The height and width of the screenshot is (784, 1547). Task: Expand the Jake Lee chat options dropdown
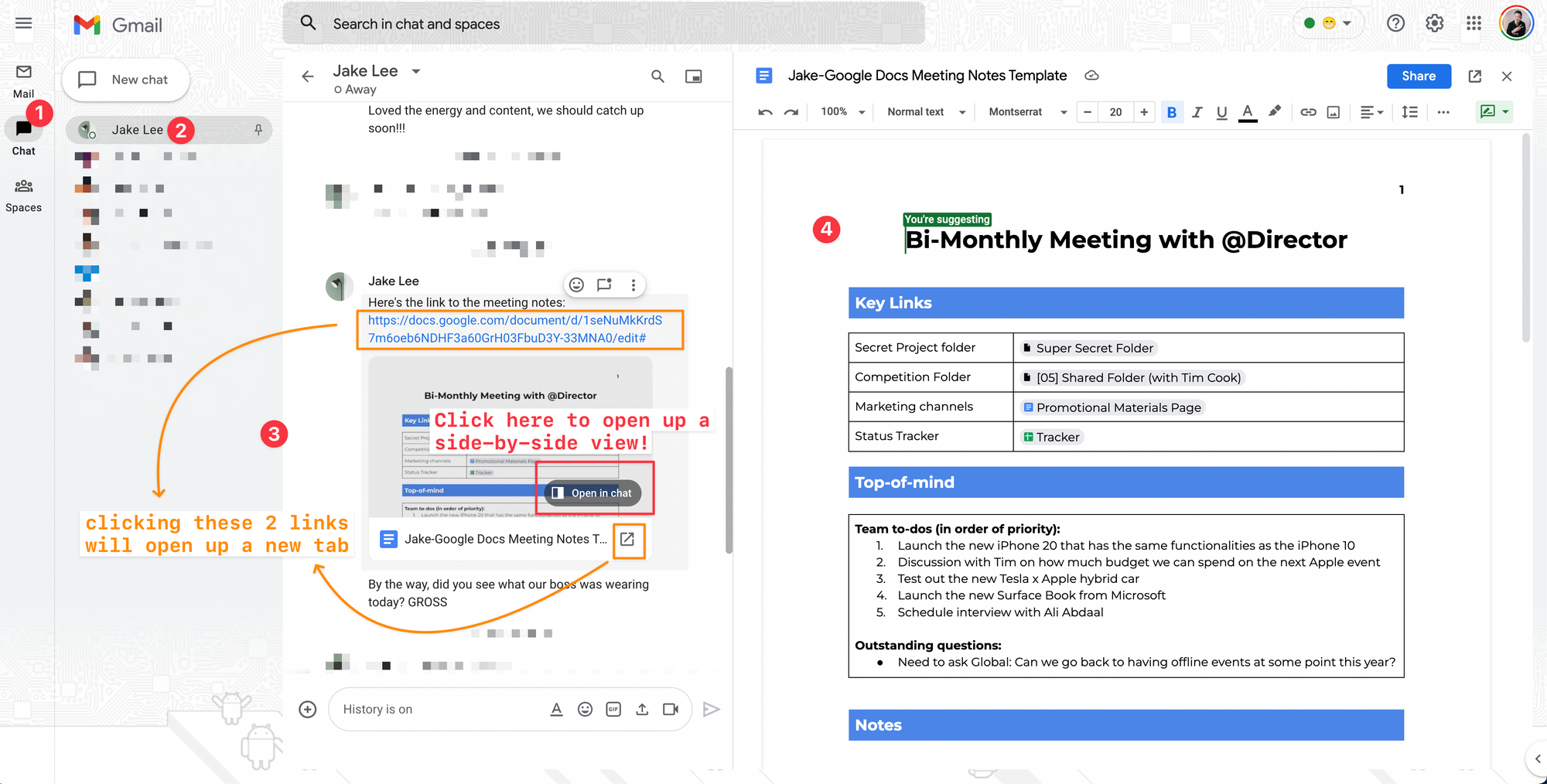[x=416, y=71]
